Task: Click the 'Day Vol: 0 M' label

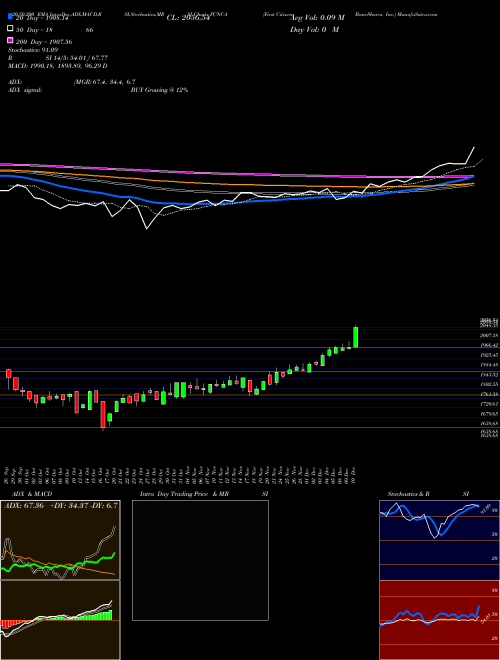Action: 314,29
